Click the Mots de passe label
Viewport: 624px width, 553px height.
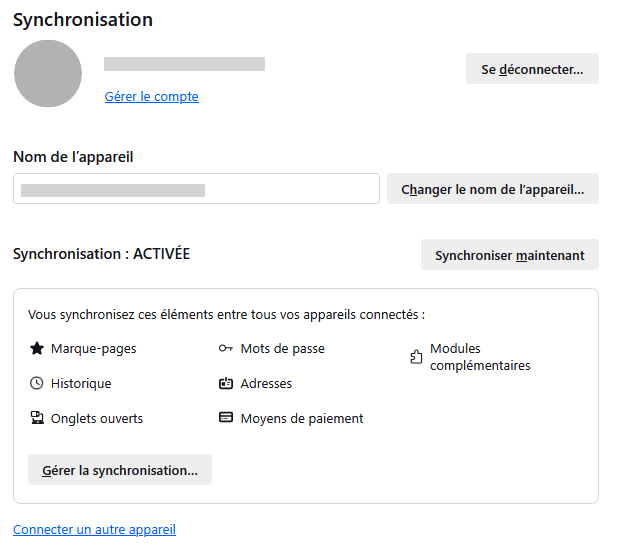[x=283, y=349]
